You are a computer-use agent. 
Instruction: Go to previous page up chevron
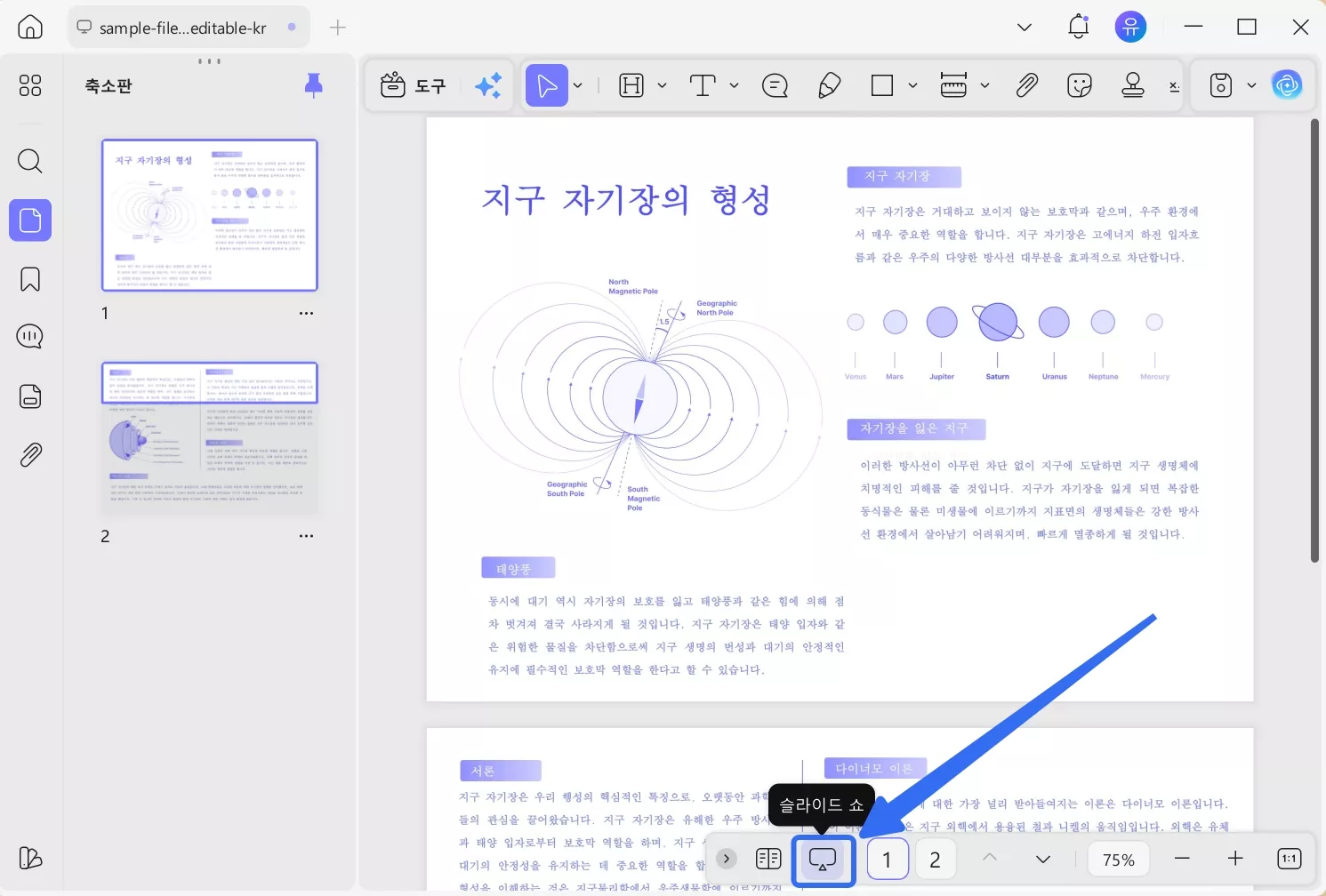coord(990,858)
